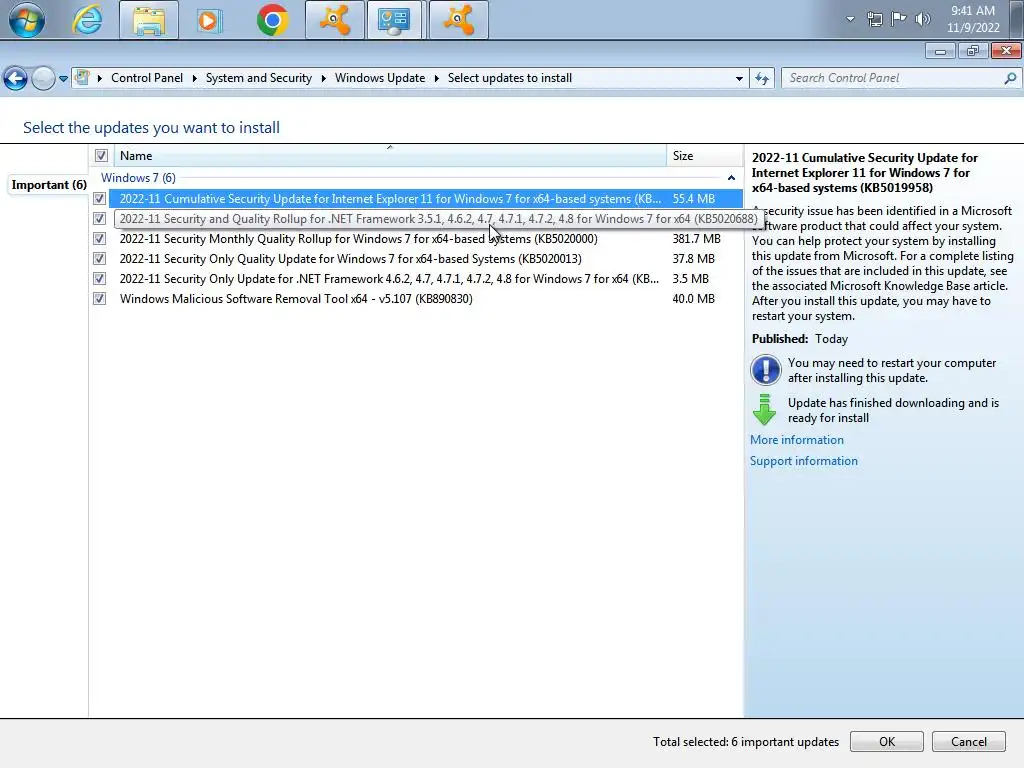Uncheck Internet Explorer 11 cumulative update

pos(99,199)
